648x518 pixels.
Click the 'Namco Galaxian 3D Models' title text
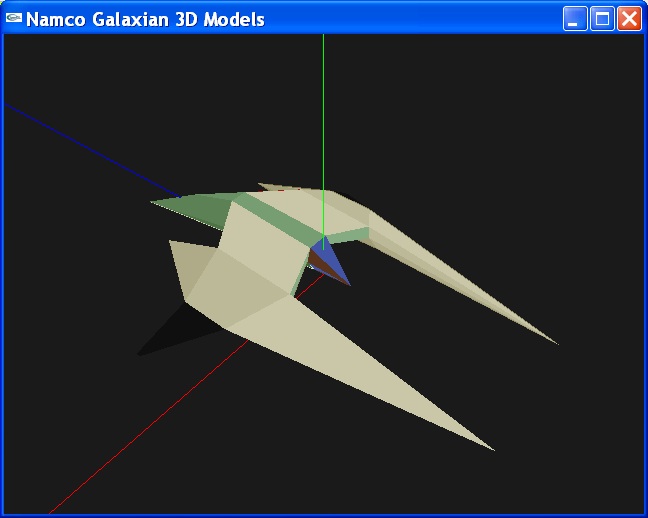coord(145,19)
